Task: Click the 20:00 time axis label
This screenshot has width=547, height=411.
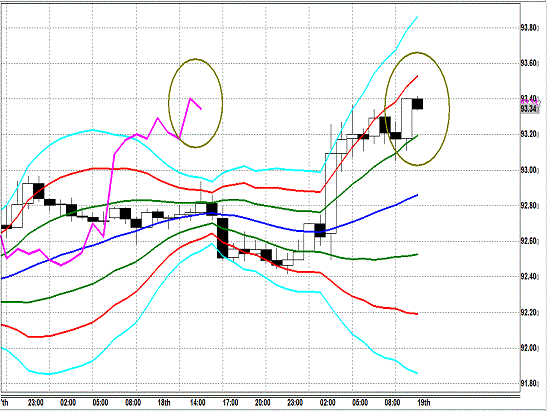Action: (x=262, y=403)
